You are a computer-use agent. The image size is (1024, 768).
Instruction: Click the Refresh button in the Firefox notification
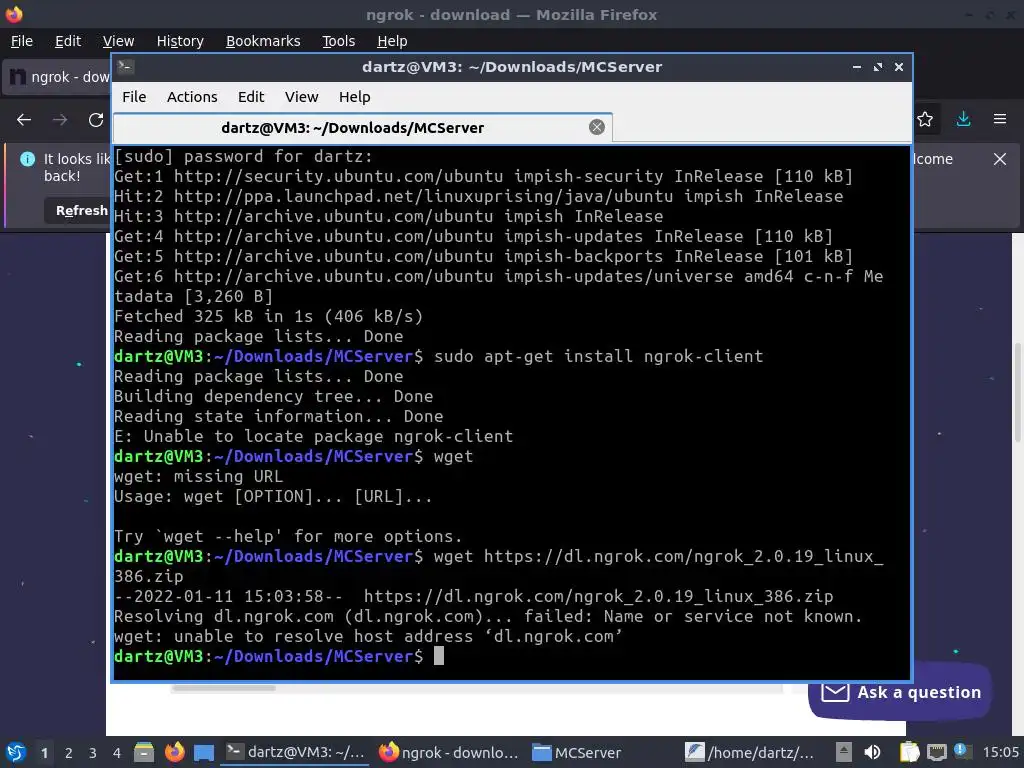pyautogui.click(x=77, y=210)
